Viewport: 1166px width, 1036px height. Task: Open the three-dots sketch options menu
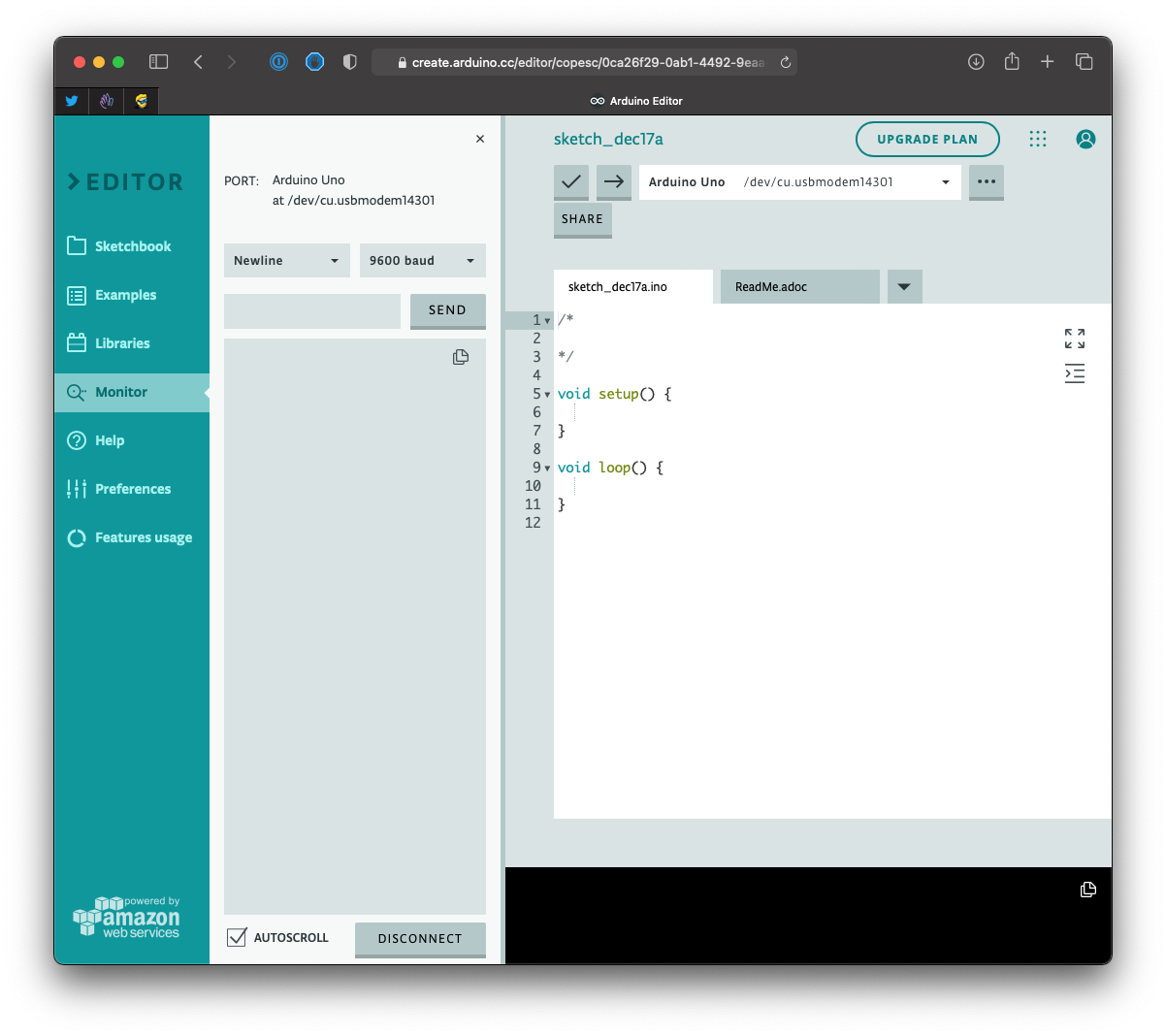tap(986, 181)
